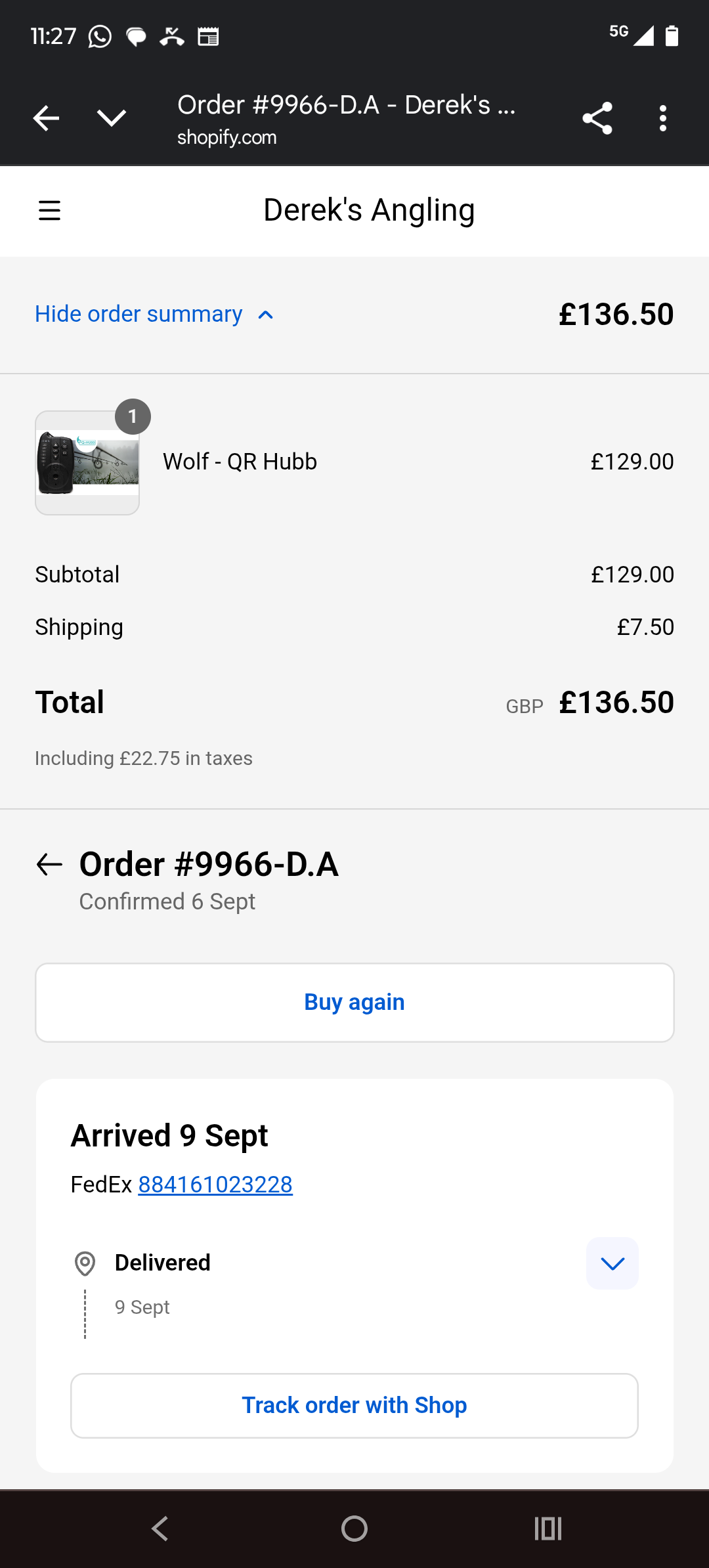The image size is (709, 1568).
Task: Open the Android recent apps button
Action: point(548,1529)
